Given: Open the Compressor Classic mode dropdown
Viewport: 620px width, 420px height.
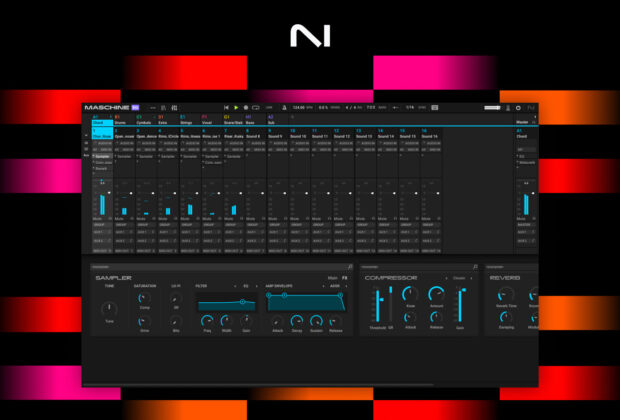Looking at the screenshot, I should tap(459, 278).
